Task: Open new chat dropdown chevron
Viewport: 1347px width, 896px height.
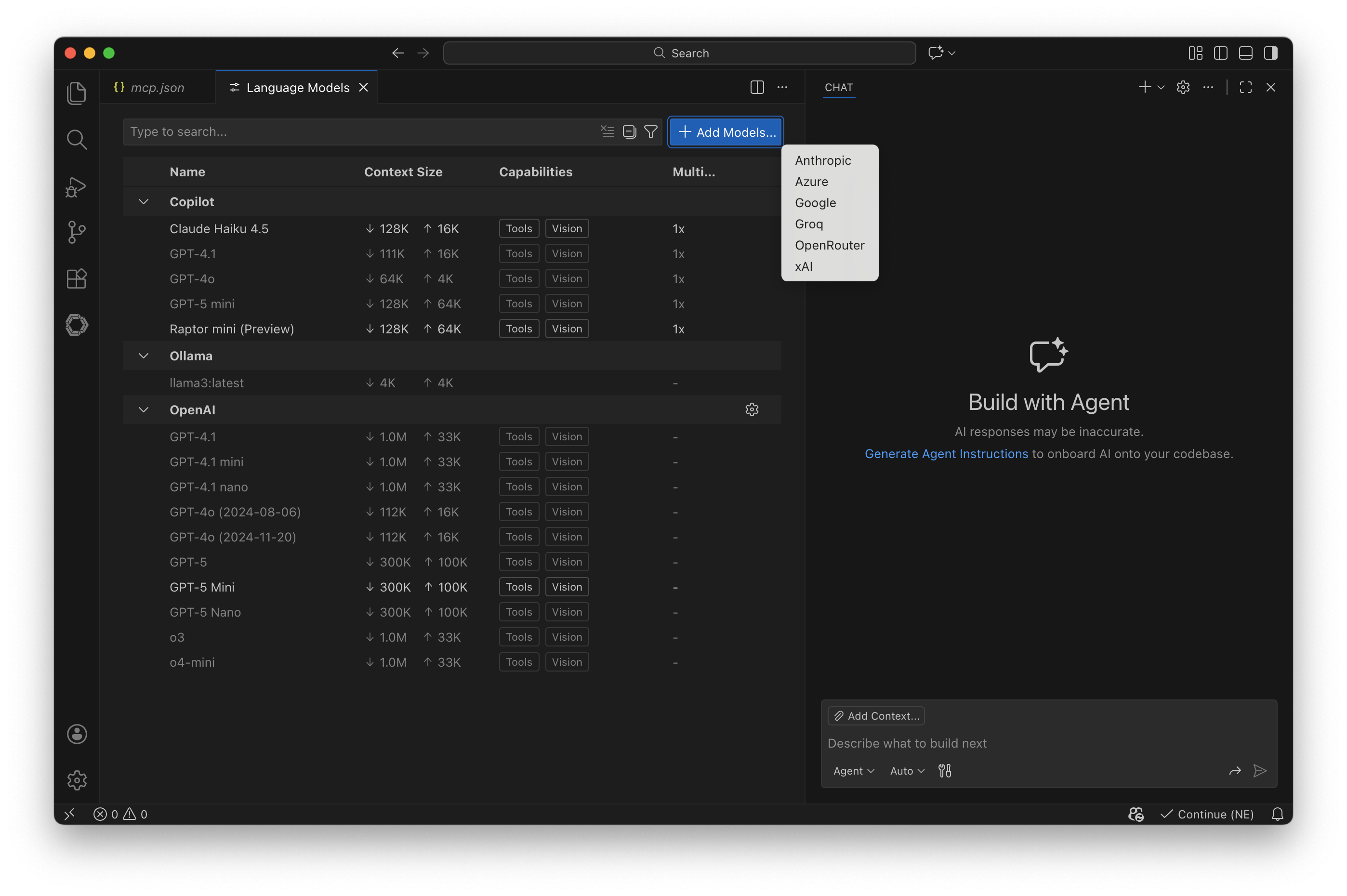Action: point(1161,87)
